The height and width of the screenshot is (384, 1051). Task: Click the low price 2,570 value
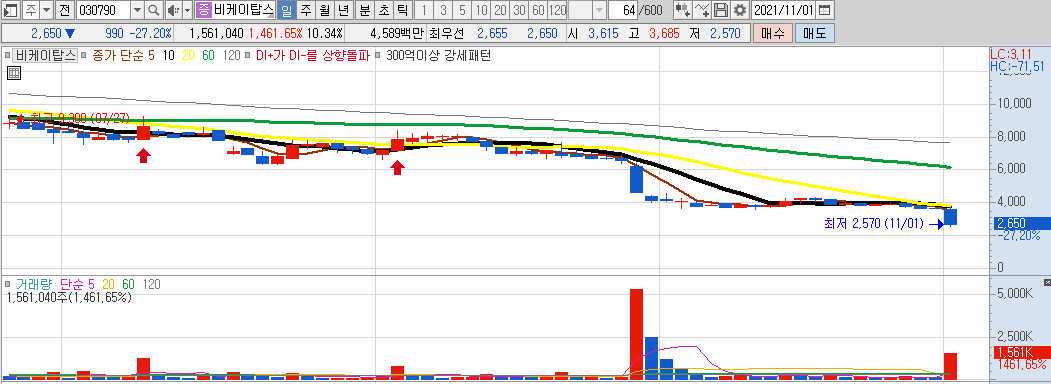click(x=725, y=34)
